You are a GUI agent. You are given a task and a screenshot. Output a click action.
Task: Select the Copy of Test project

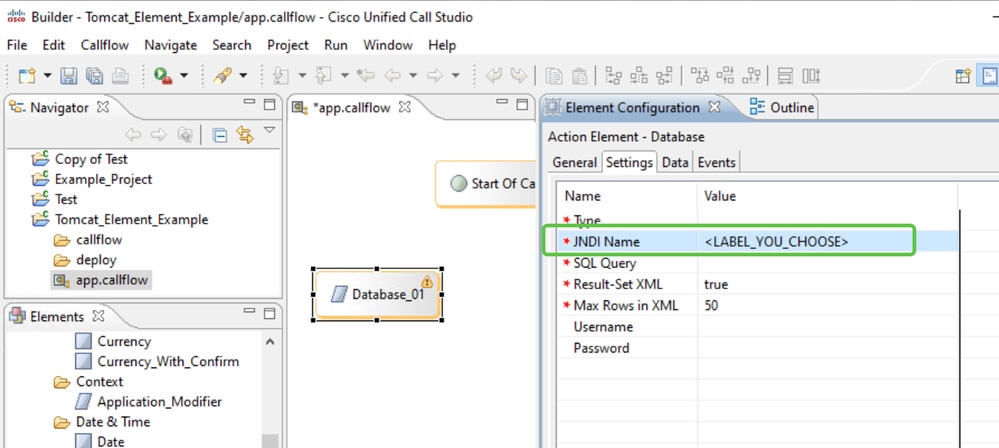[91, 159]
